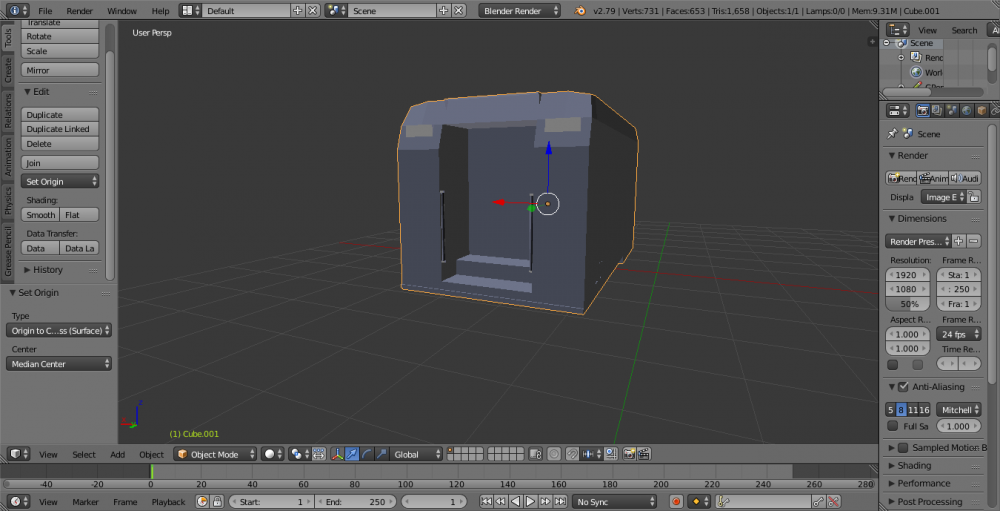Click the resolution percentage 50% slider
Image resolution: width=1000 pixels, height=511 pixels.
point(910,304)
